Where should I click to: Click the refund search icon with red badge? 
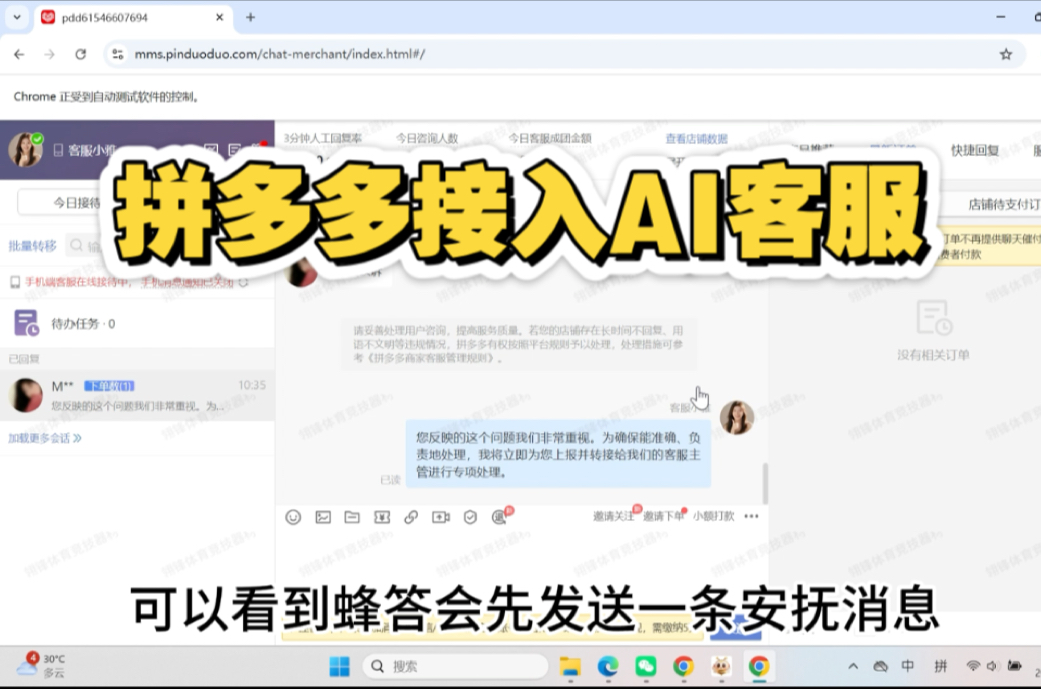pyautogui.click(x=501, y=516)
